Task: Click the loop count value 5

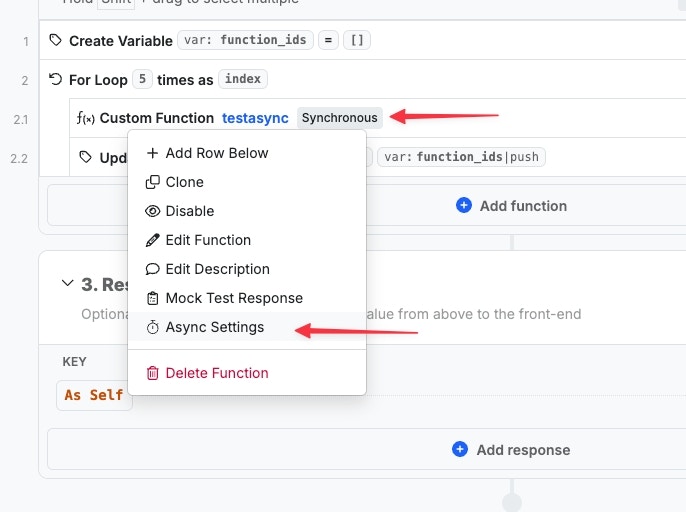Action: click(143, 79)
